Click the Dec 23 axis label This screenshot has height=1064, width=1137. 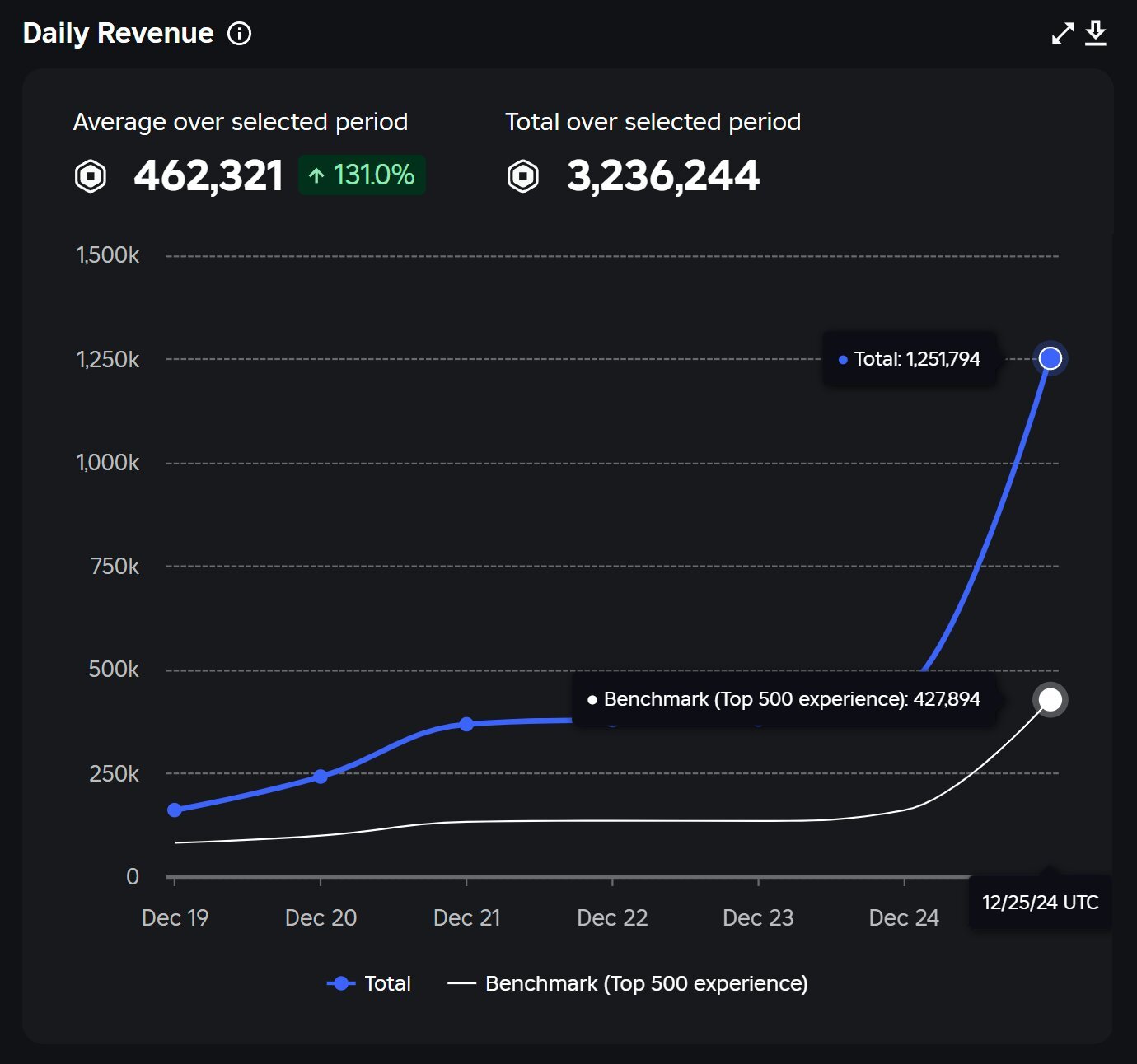[758, 918]
